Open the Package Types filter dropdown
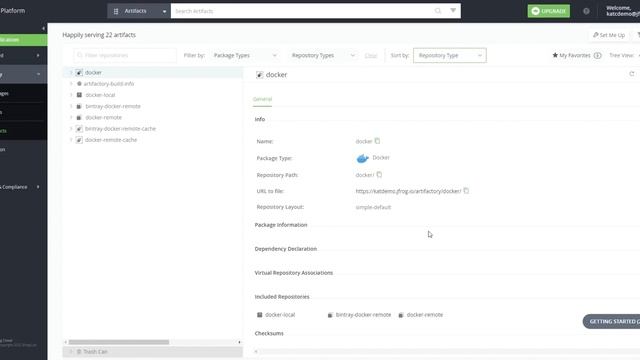Viewport: 640px width, 360px height. coord(245,56)
